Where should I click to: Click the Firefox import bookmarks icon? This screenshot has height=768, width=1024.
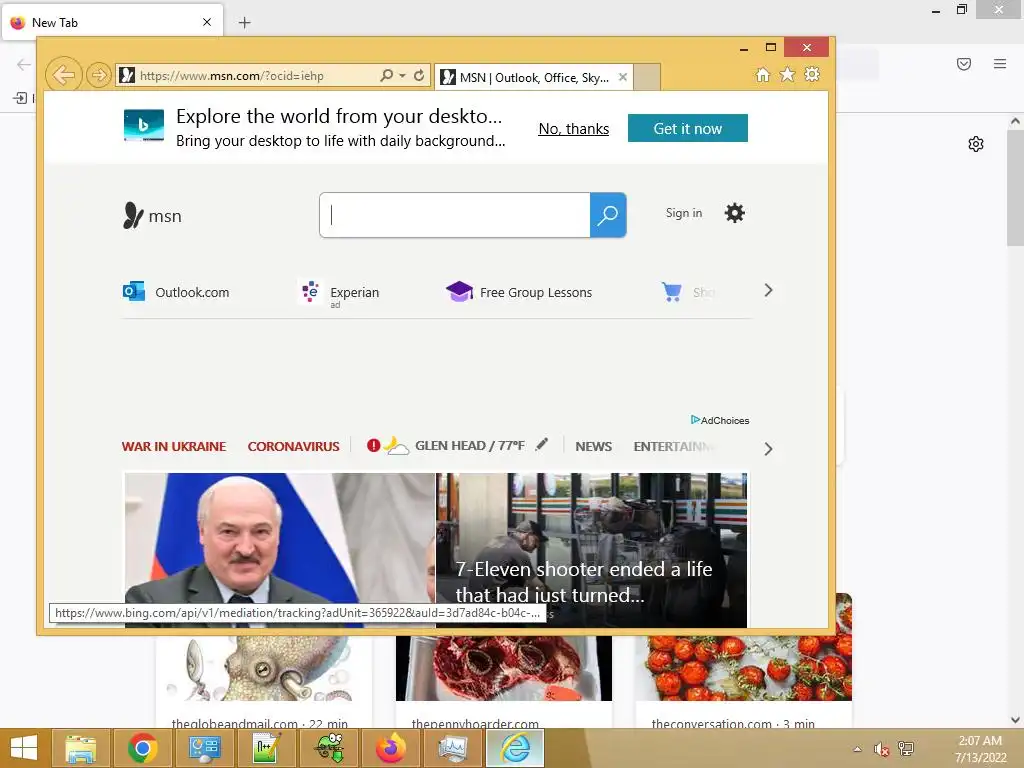tap(20, 98)
